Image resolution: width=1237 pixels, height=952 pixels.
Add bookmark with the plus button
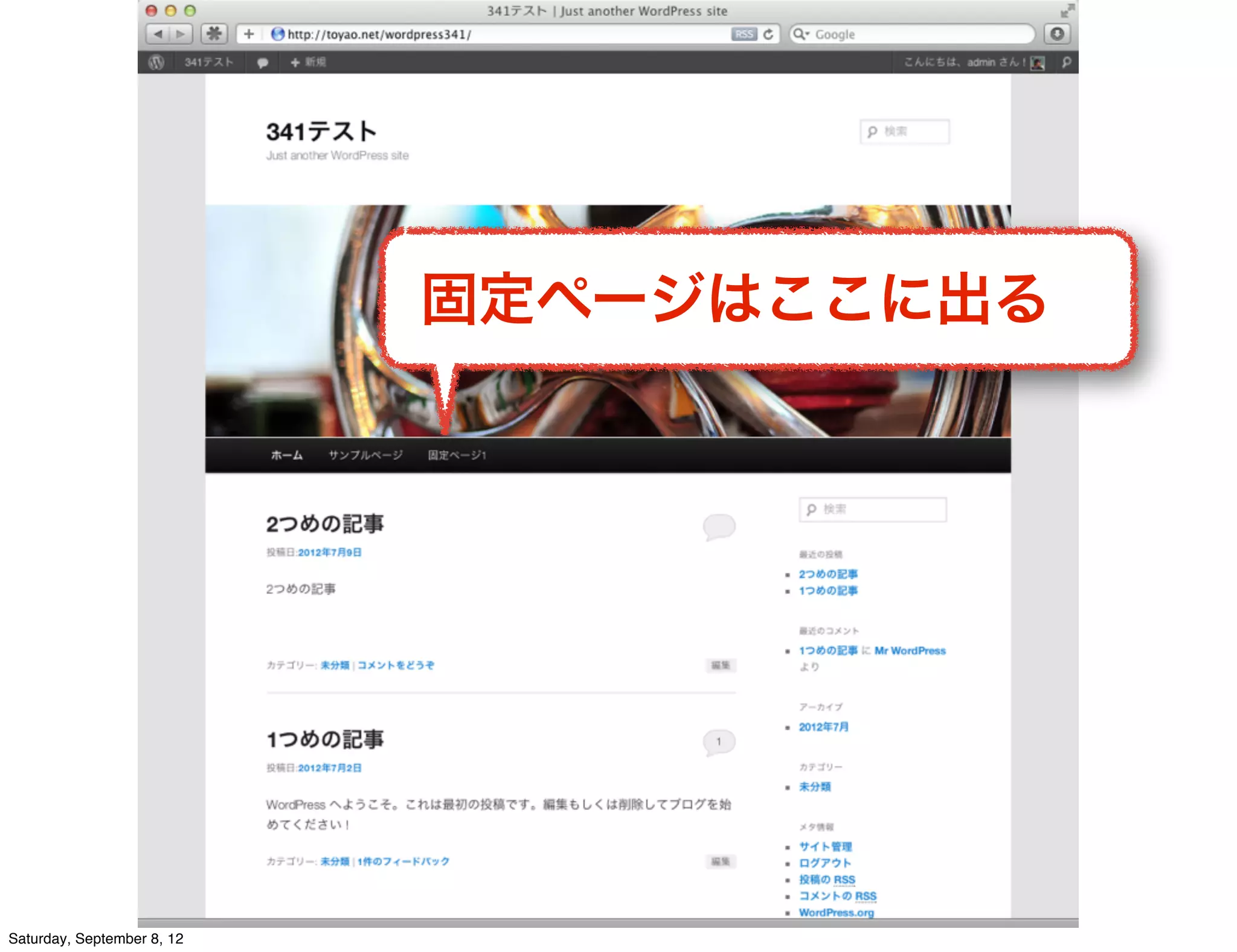(x=249, y=34)
